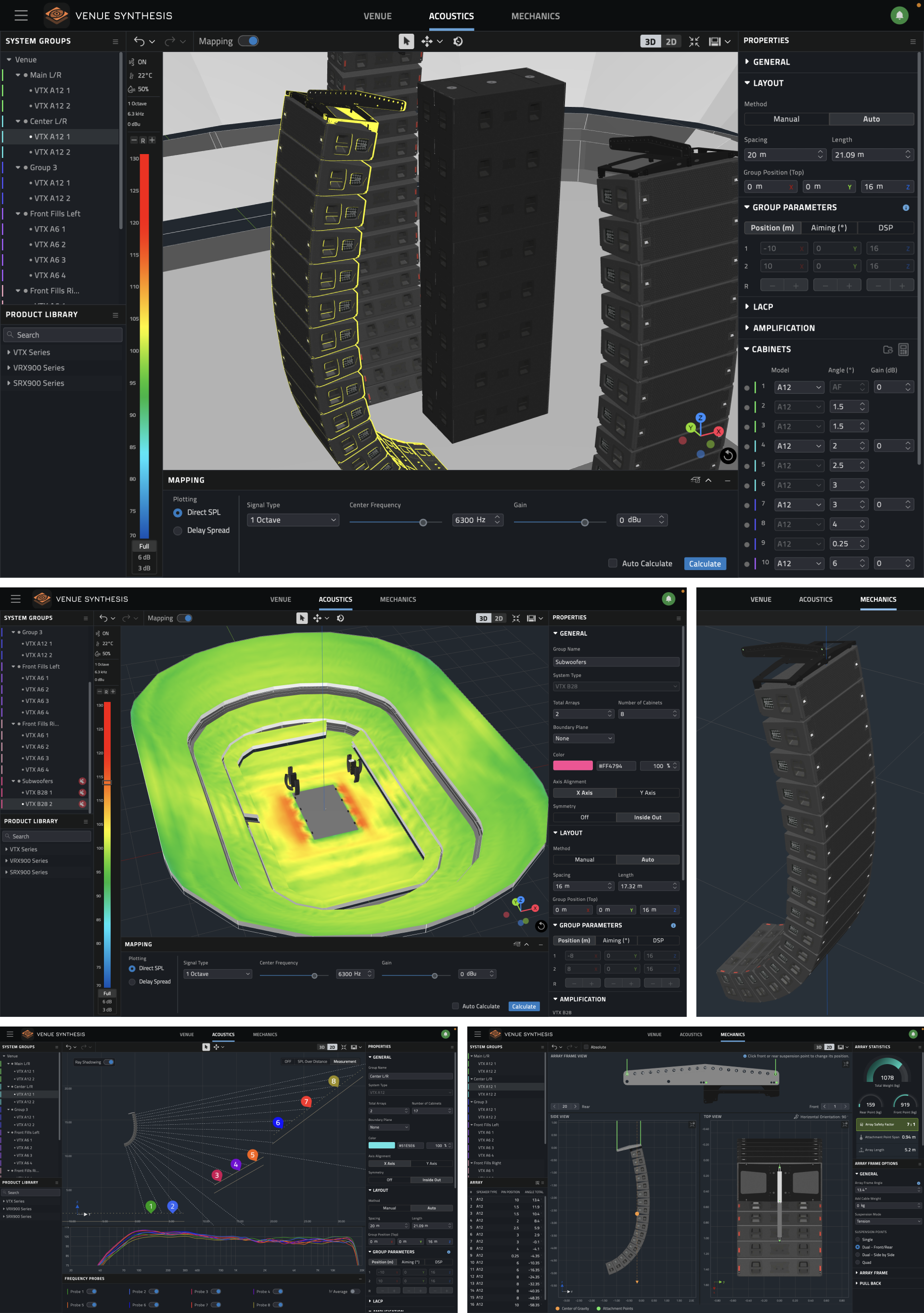Select the move tool in top viewport
The image size is (924, 1313).
click(x=426, y=41)
